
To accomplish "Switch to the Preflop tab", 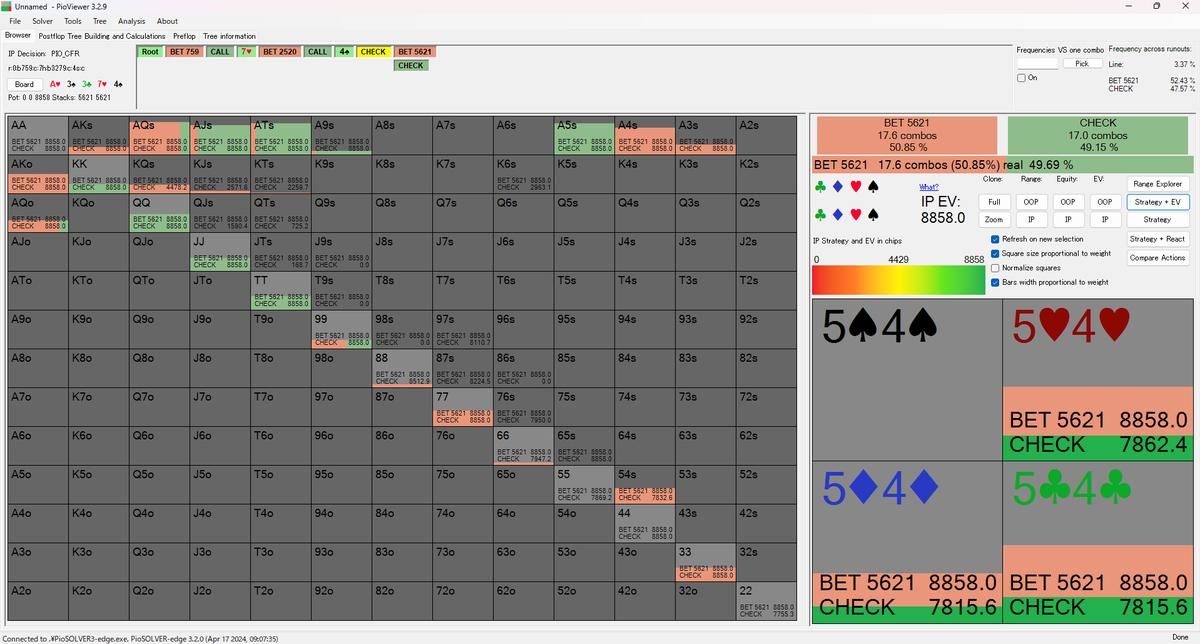I will [x=184, y=36].
